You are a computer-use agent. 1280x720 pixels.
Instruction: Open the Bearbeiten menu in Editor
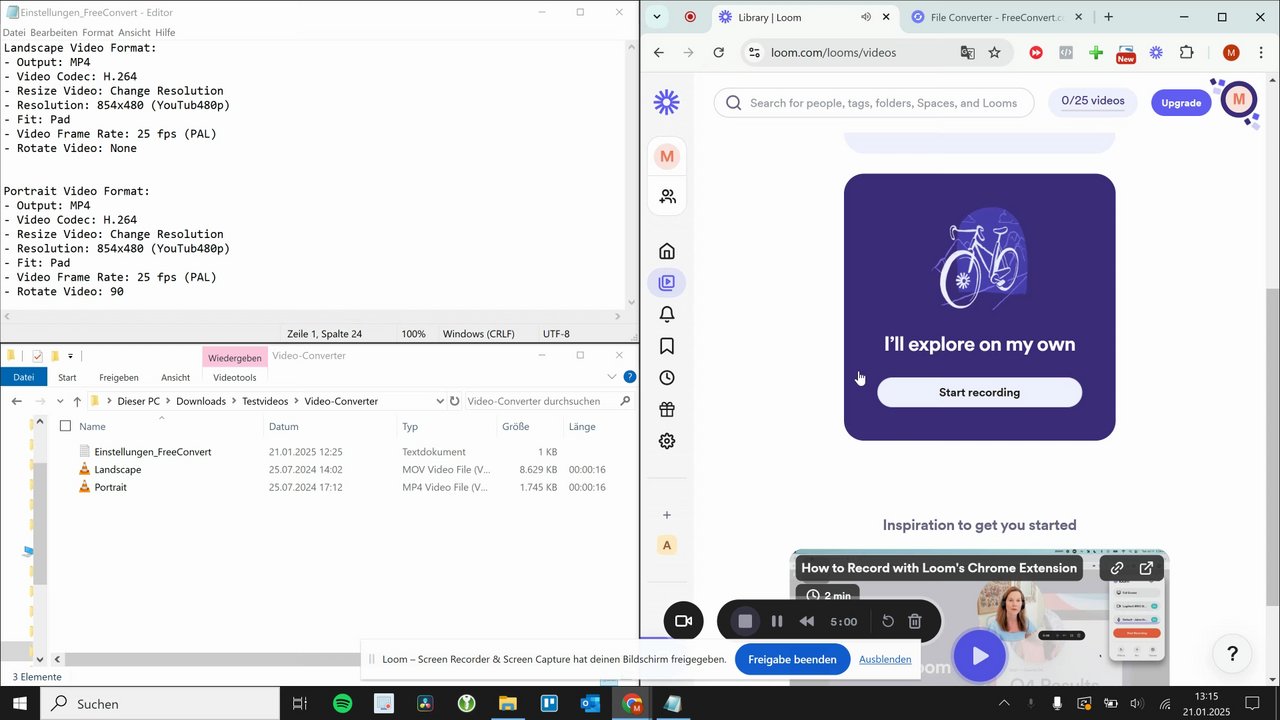[x=54, y=33]
